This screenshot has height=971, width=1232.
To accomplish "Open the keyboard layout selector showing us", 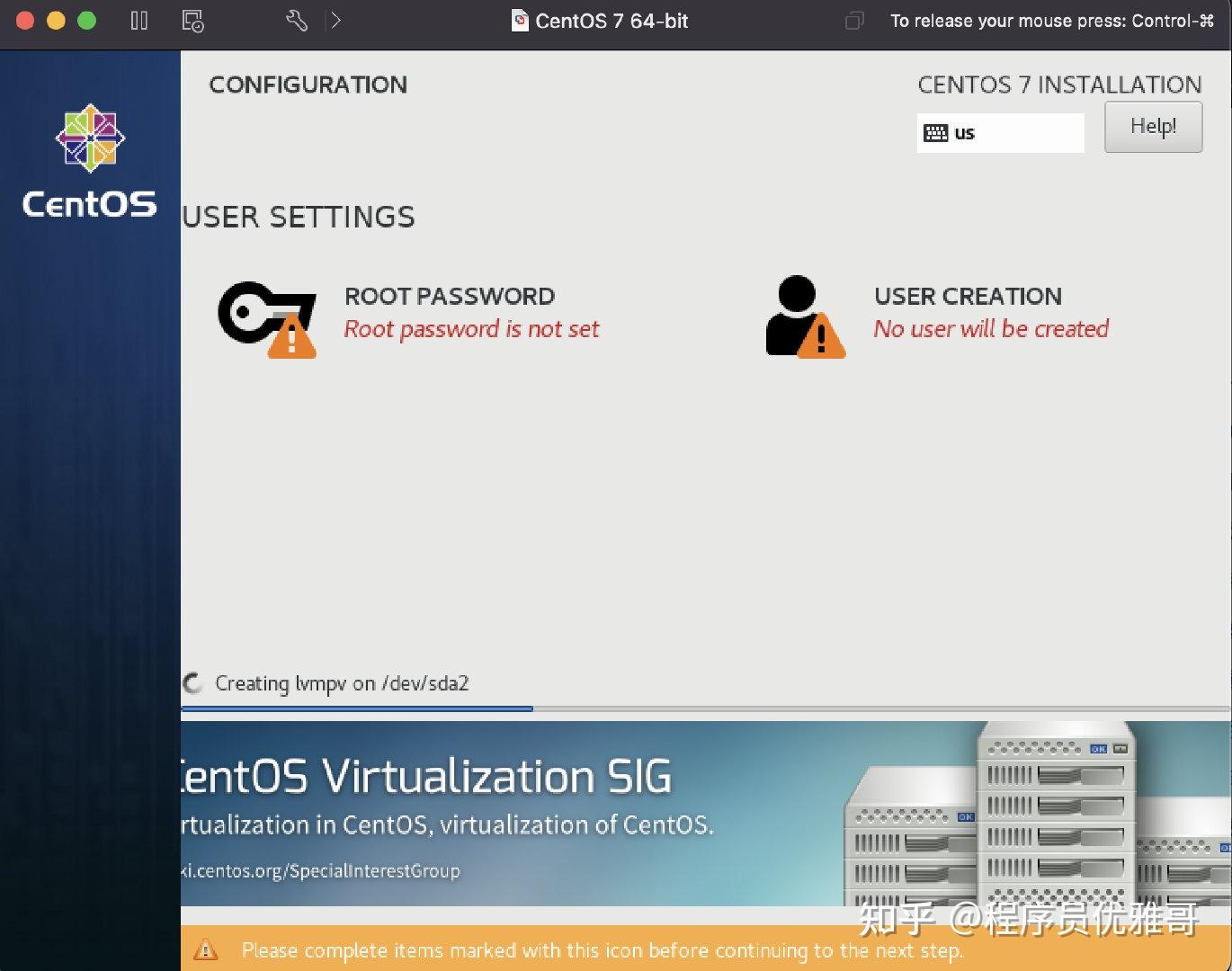I will click(1000, 132).
